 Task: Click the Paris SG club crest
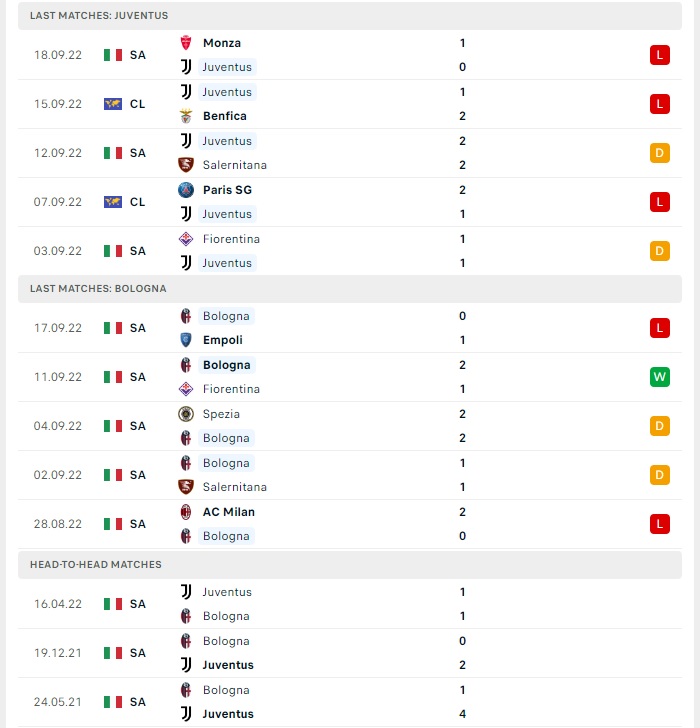click(186, 189)
